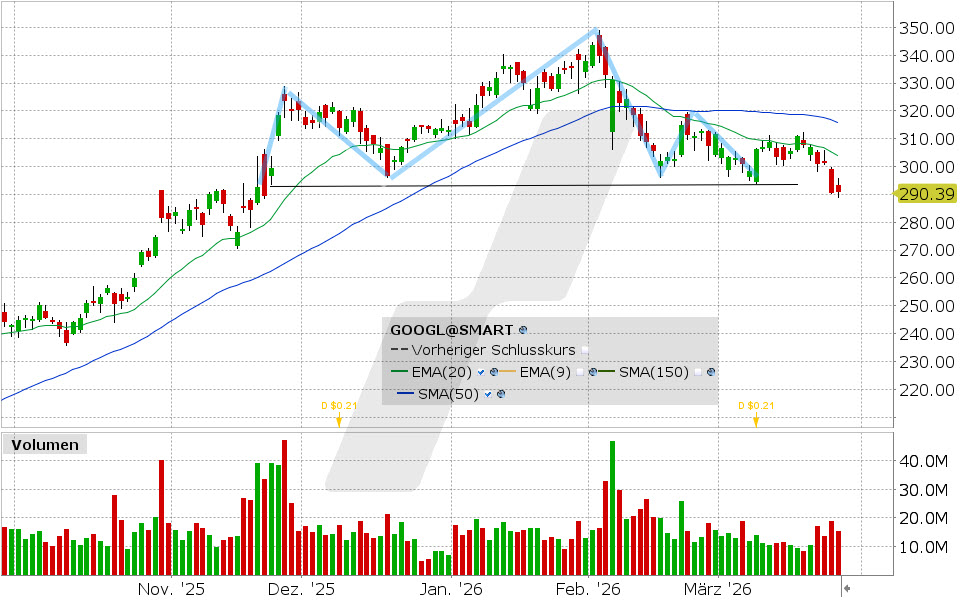This screenshot has height=600, width=960.
Task: Disable the EMA(20) overlay checkbox
Action: click(480, 373)
